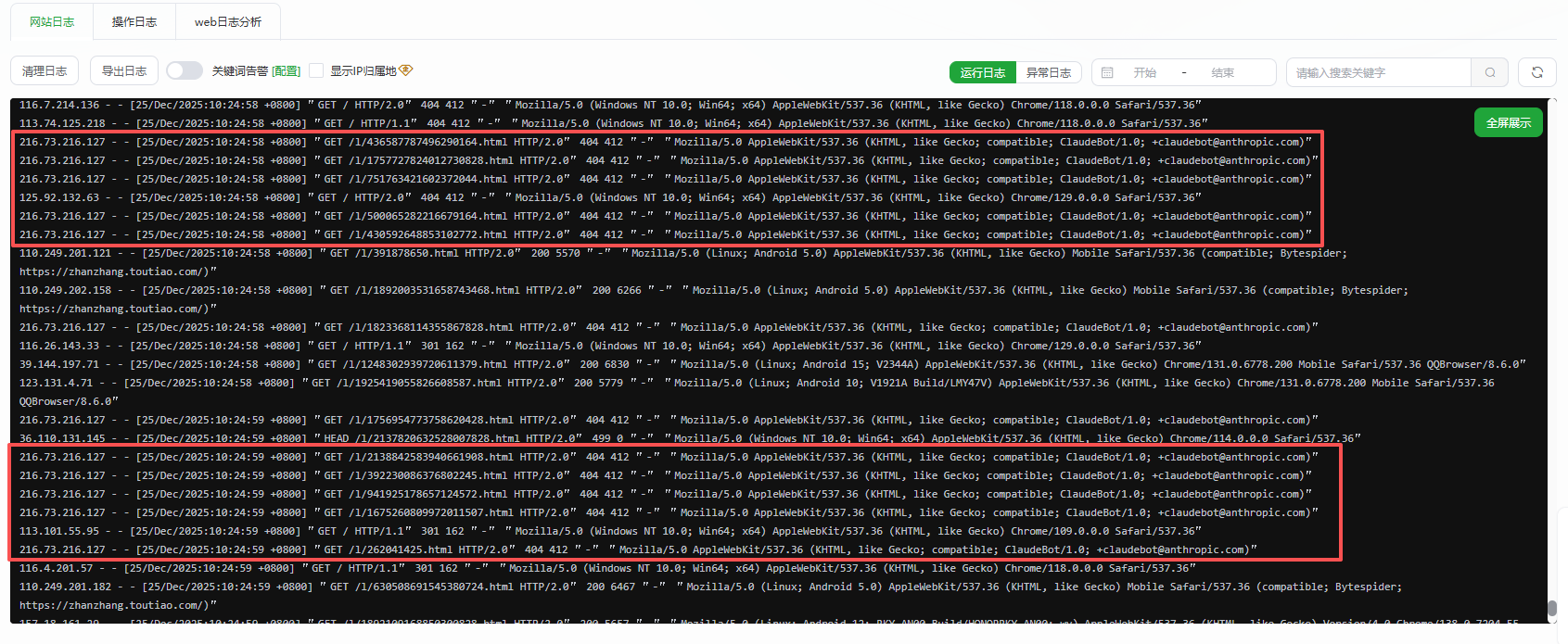Switch to the 网站日志 tab
Viewport: 1568px width, 644px height.
pos(52,21)
